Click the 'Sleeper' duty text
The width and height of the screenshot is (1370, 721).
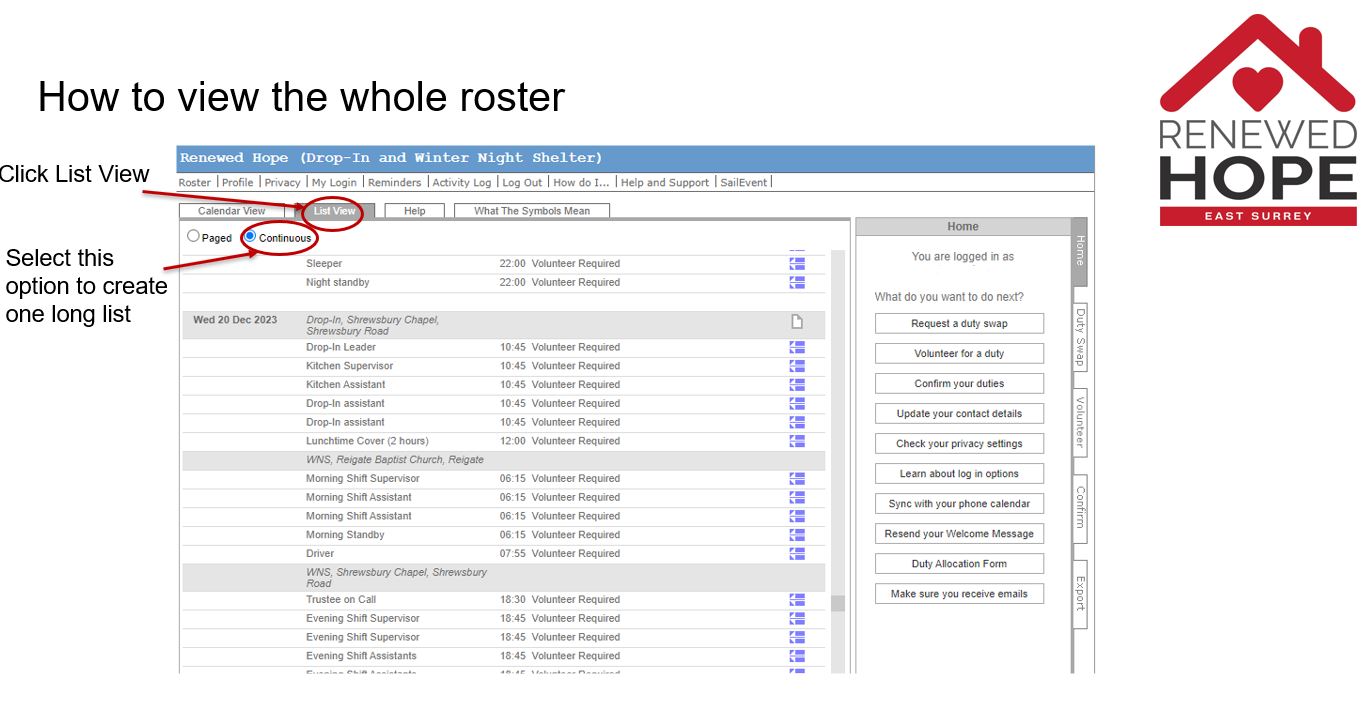click(x=324, y=264)
